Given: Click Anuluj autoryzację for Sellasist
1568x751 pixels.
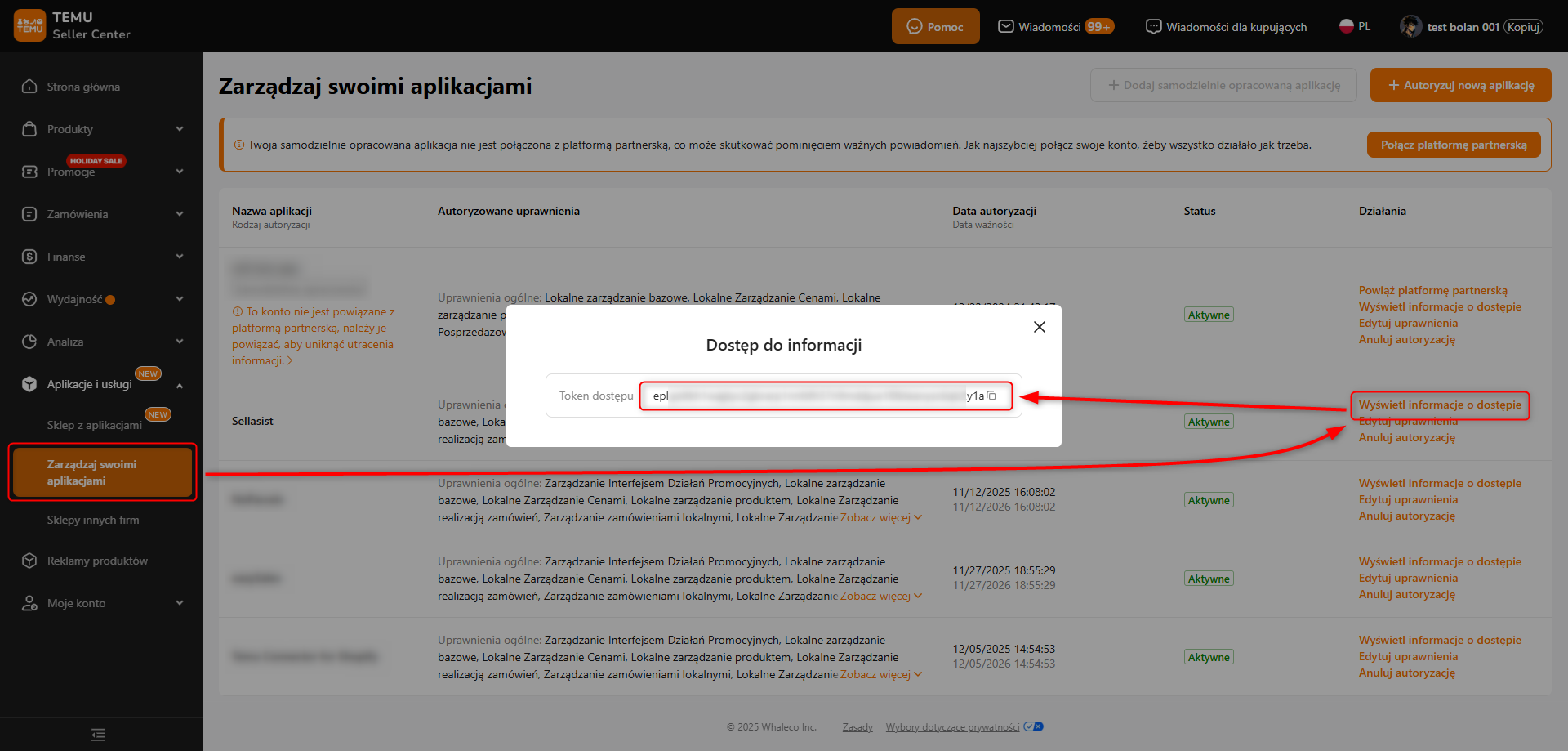Looking at the screenshot, I should 1406,437.
